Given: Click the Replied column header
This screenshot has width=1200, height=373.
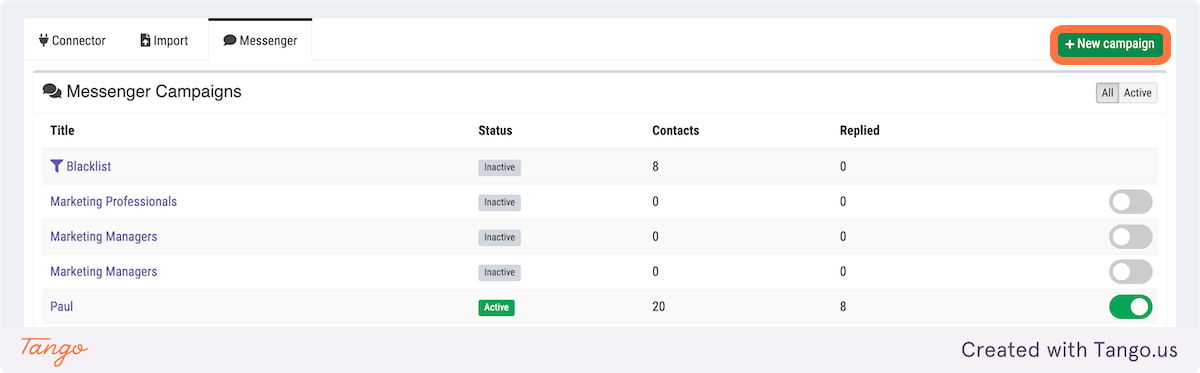Looking at the screenshot, I should (859, 131).
